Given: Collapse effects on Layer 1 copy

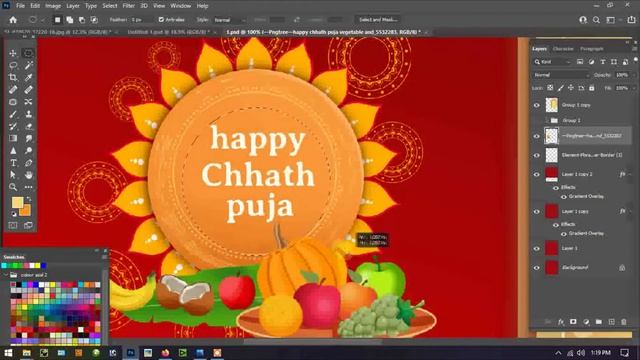Looking at the screenshot, I should coord(630,212).
